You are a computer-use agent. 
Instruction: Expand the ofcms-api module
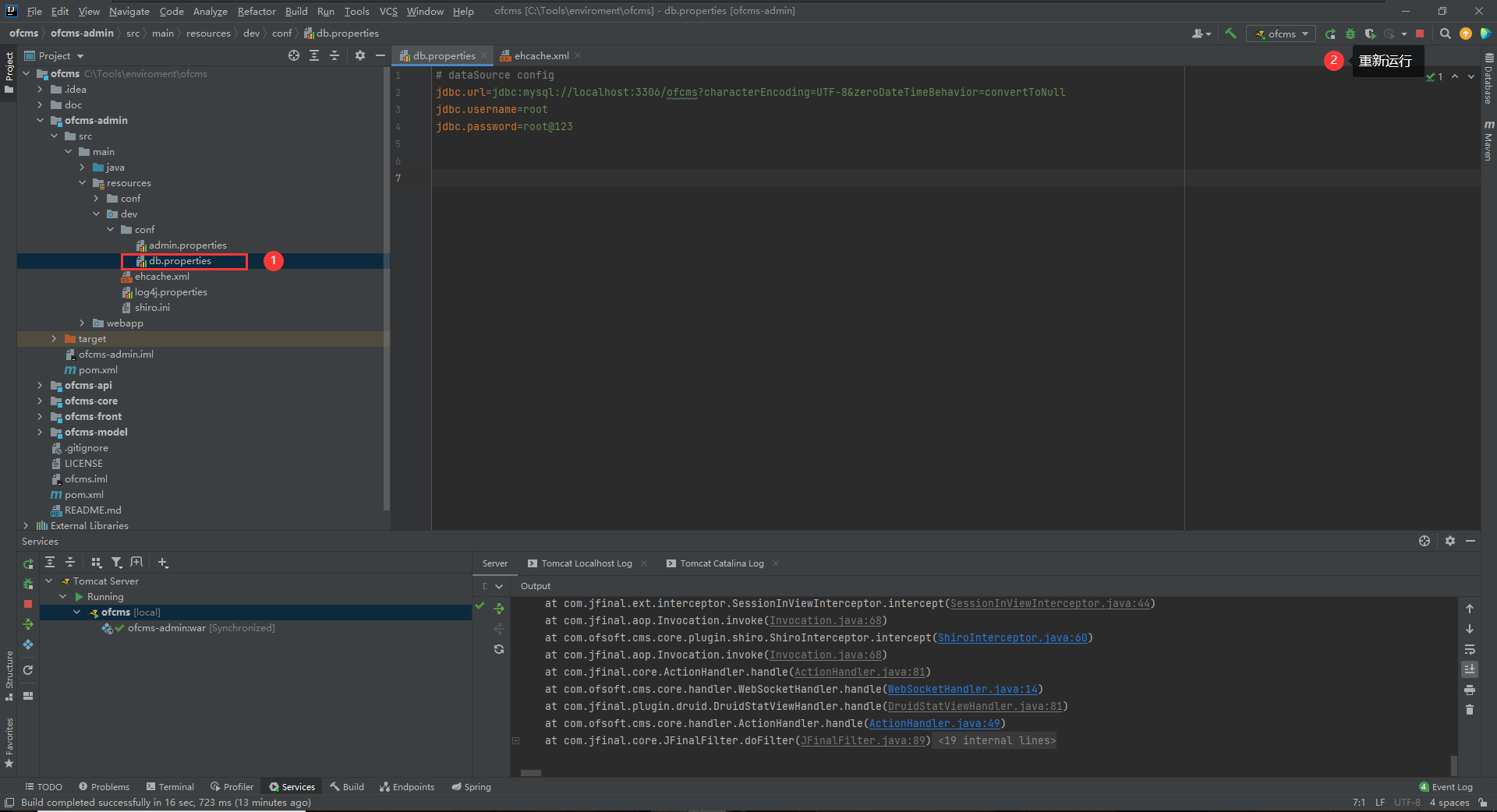40,385
